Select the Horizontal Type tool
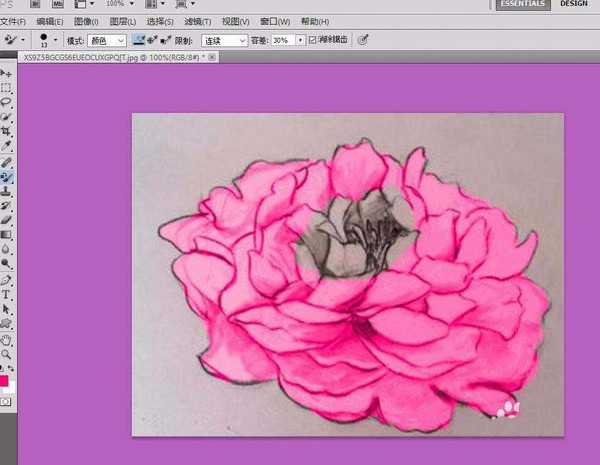The image size is (600, 465). coord(6,295)
